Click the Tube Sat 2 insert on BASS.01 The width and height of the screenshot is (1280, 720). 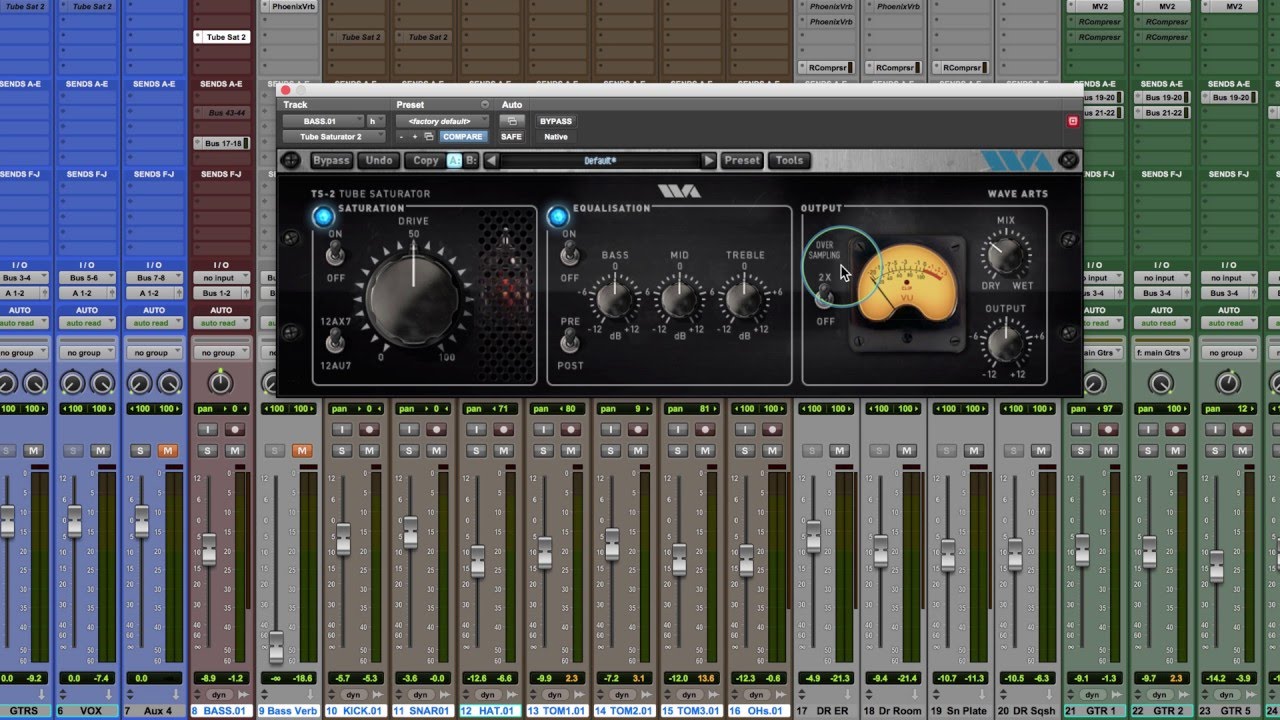coord(221,37)
